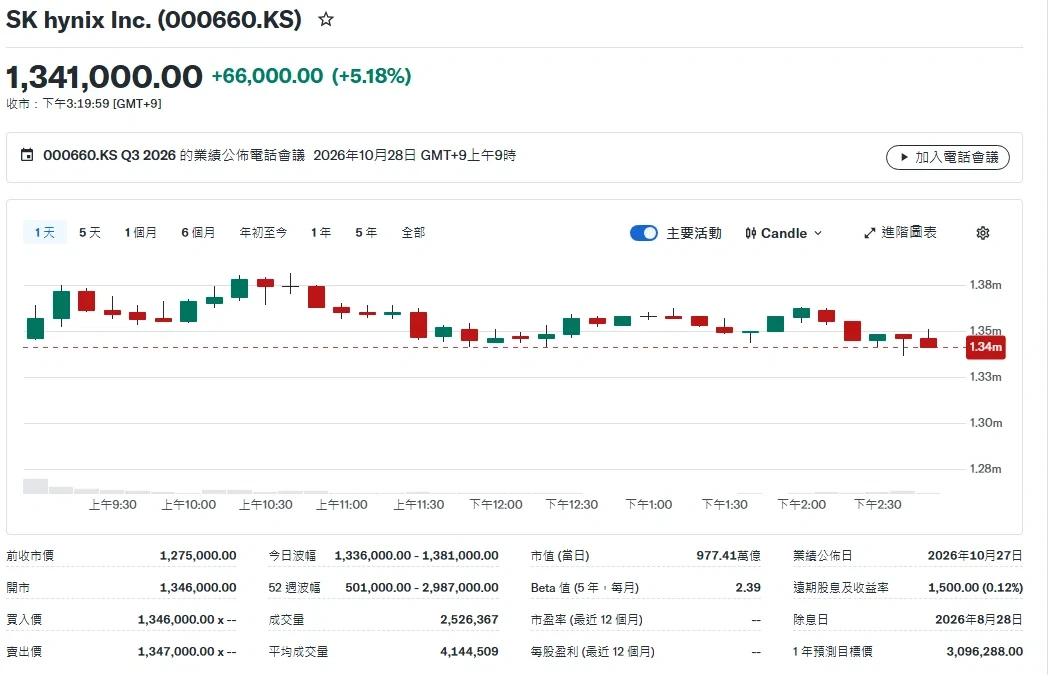Viewport: 1048px width, 675px height.
Task: Select the 1天 range tab
Action: [45, 233]
